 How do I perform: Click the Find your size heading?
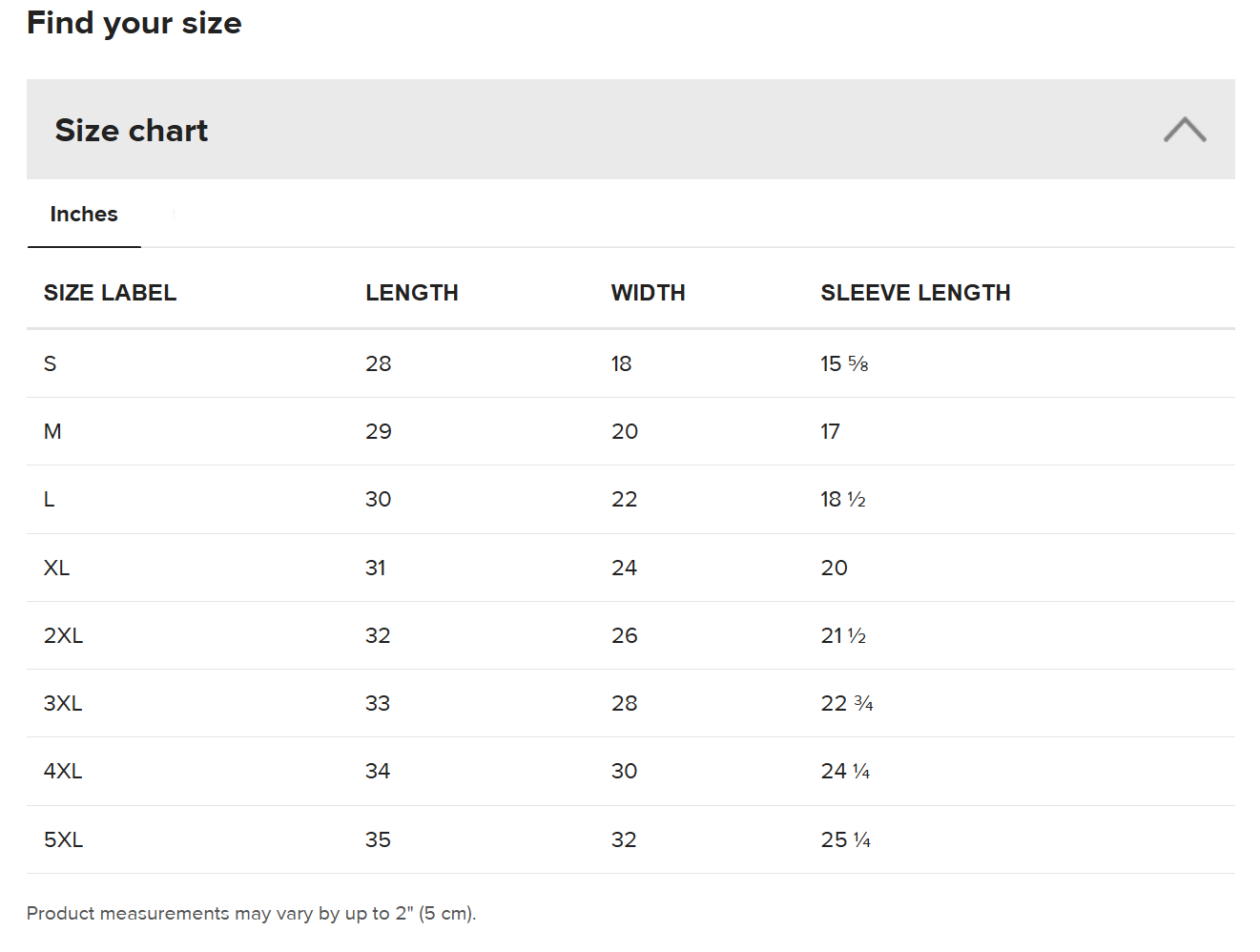tap(134, 22)
